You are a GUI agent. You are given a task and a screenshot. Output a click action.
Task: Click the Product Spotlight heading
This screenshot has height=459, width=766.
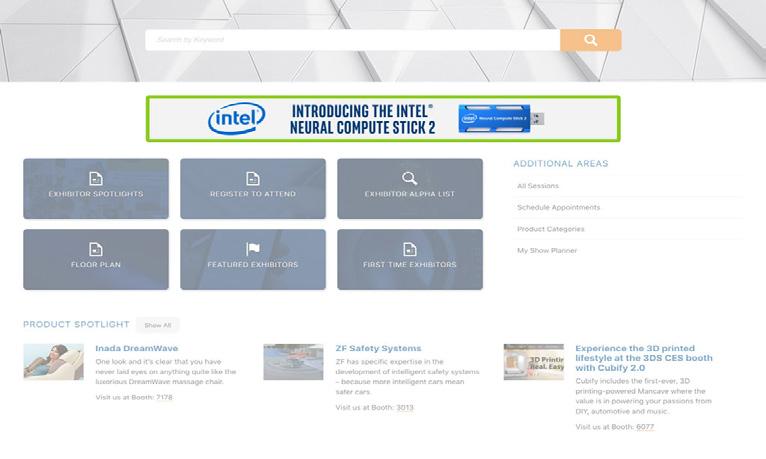click(x=76, y=324)
